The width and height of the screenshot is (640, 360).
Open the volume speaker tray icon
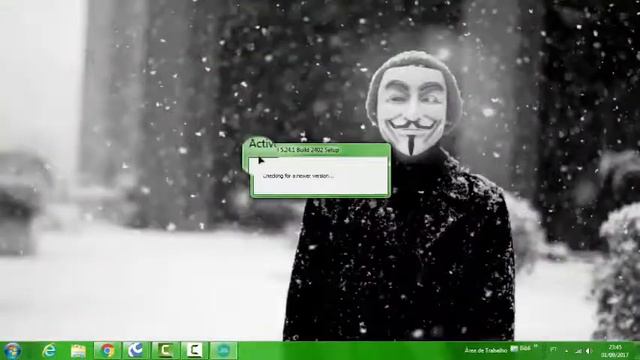[589, 351]
